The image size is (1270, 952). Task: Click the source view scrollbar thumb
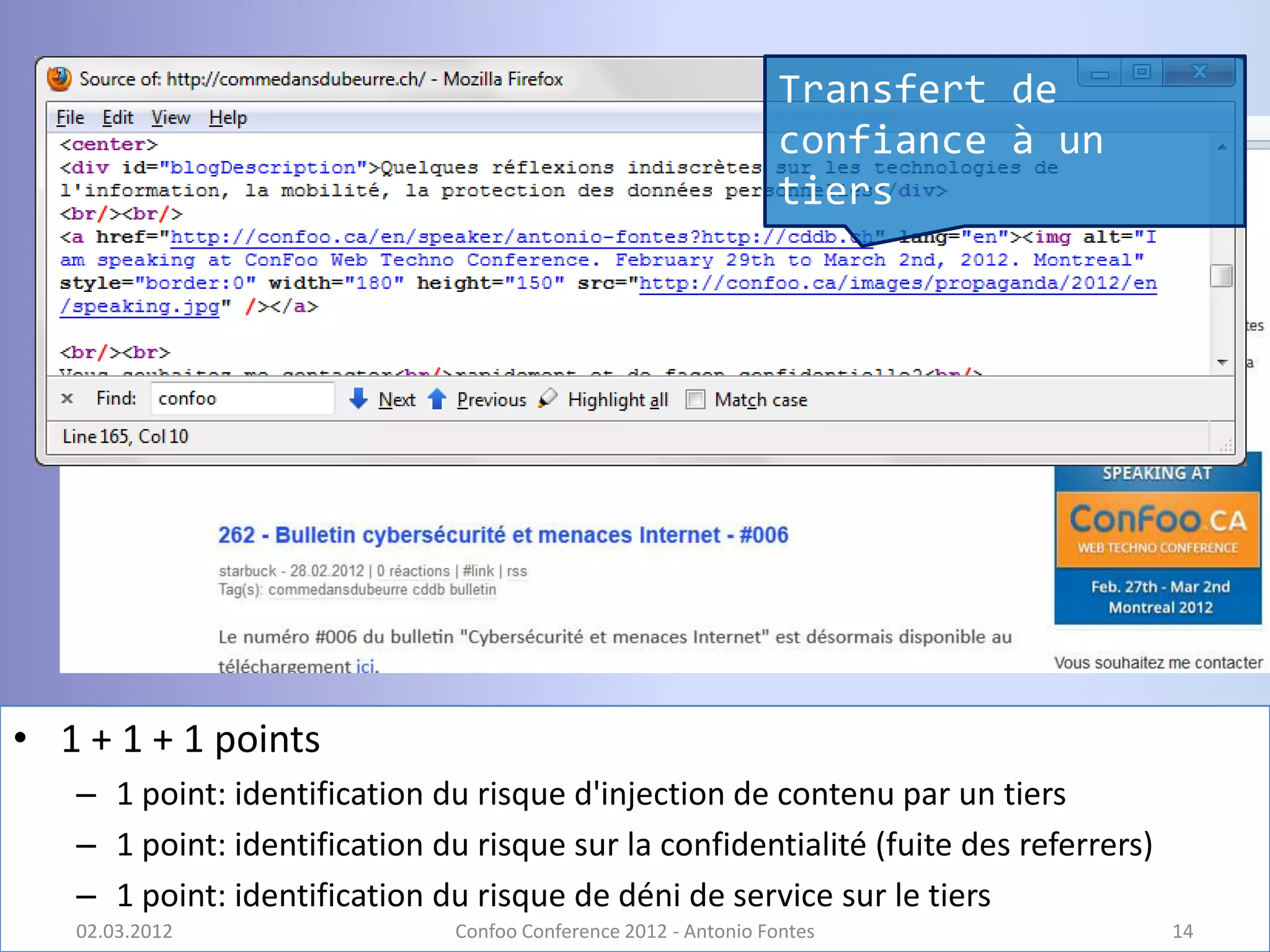tap(1222, 276)
